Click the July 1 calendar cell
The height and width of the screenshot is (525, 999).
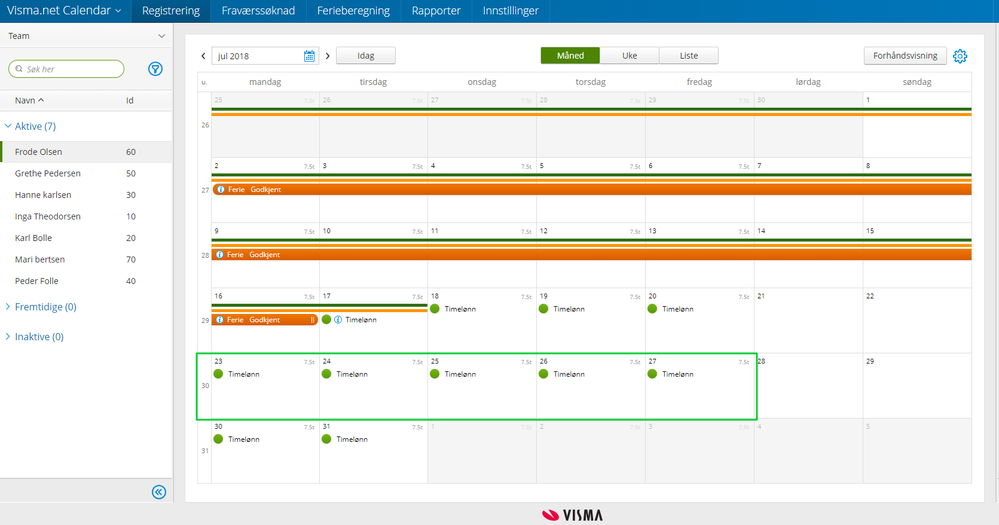917,125
